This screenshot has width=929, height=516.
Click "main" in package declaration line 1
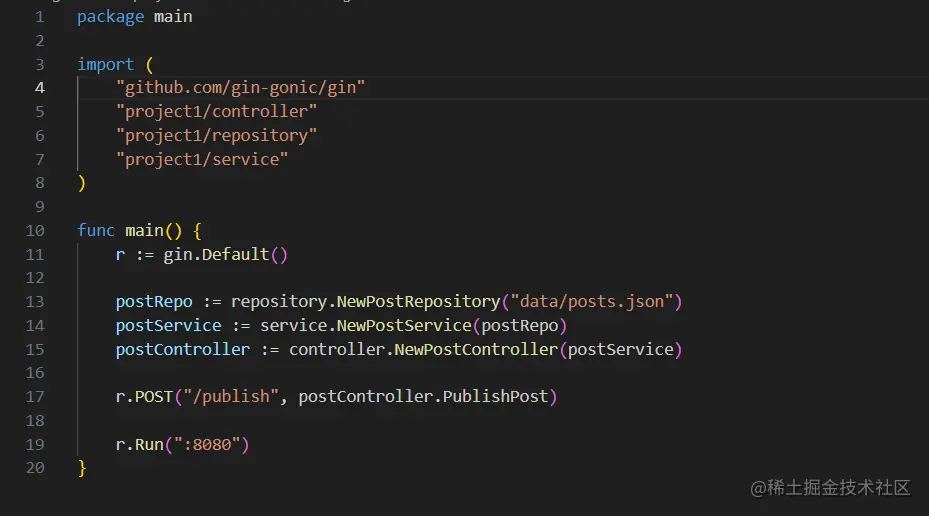(173, 17)
